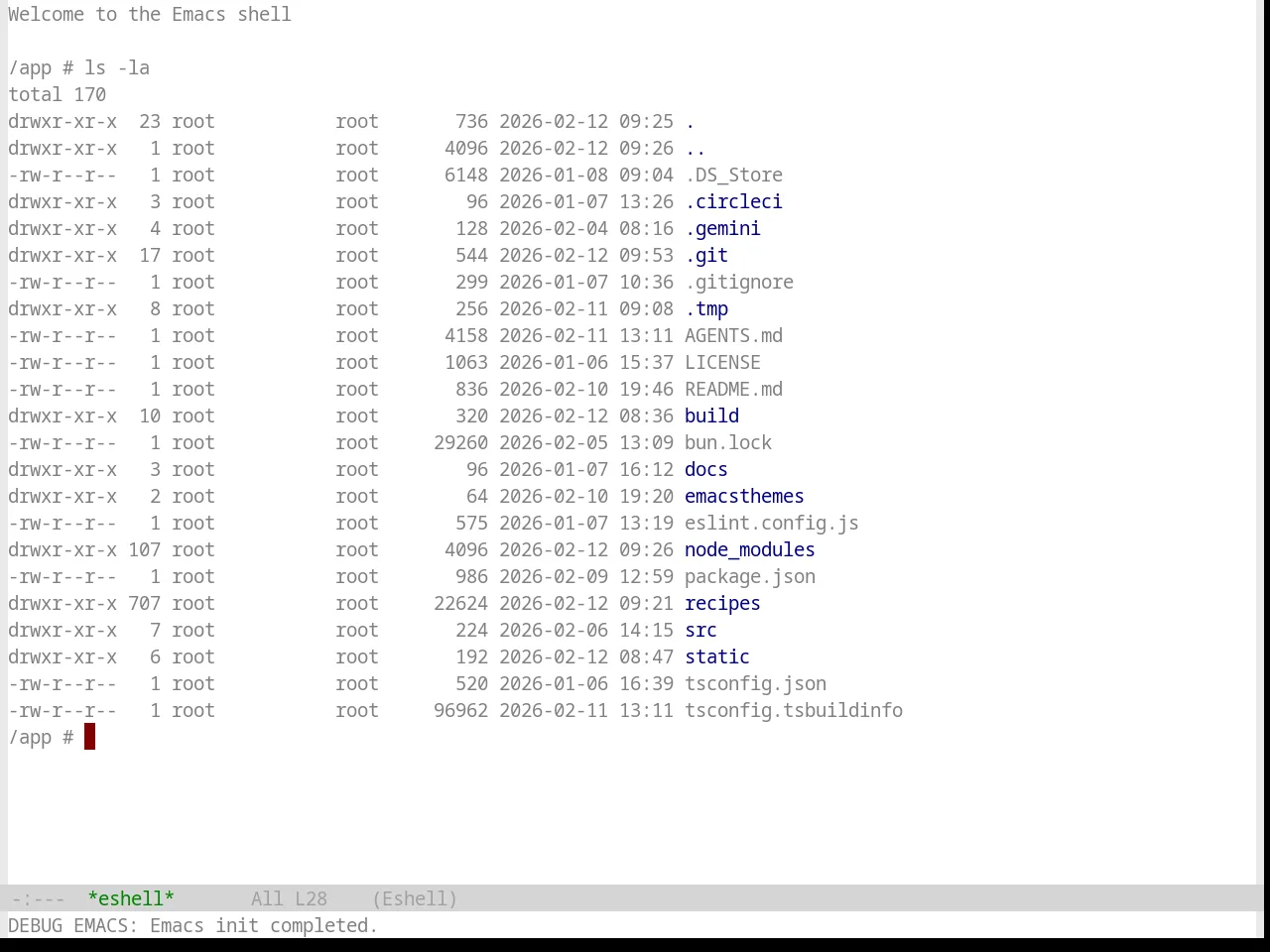Viewport: 1270px width, 952px height.
Task: Click the size 22624 of recipes
Action: (460, 603)
